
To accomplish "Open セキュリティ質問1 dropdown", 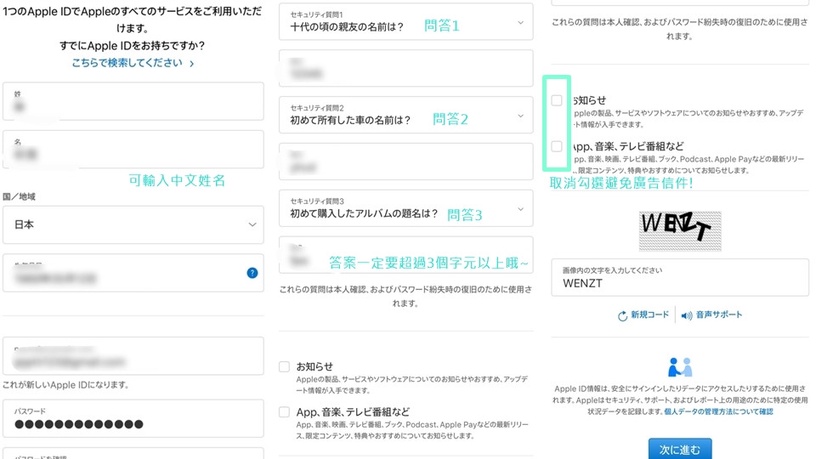I will point(406,22).
